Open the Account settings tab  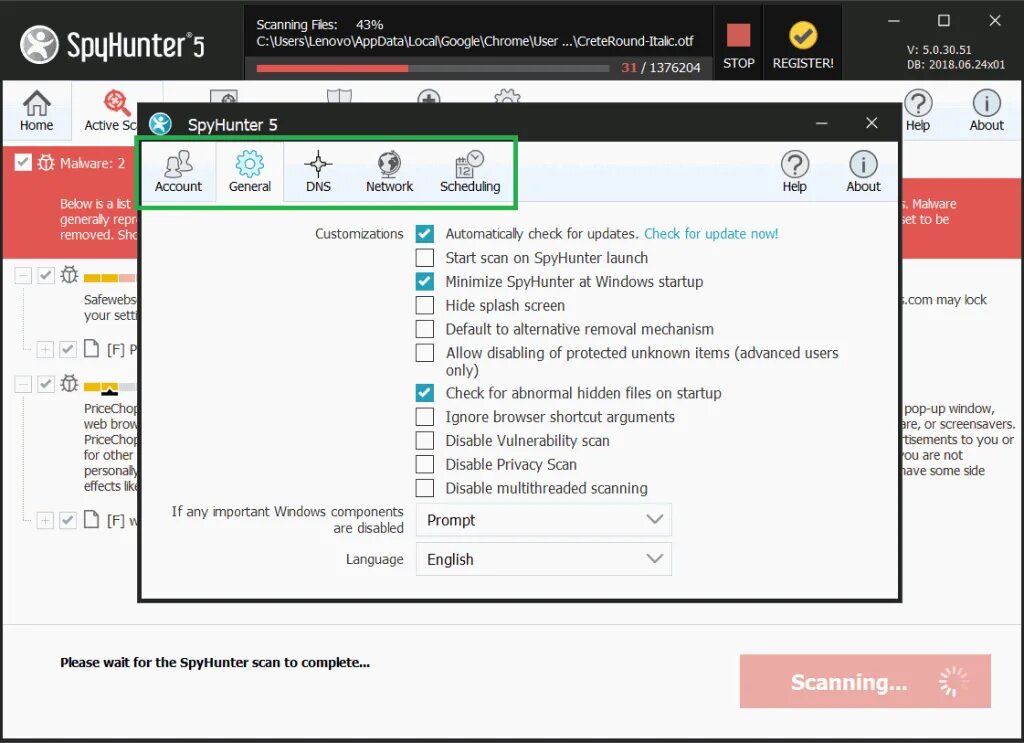178,171
